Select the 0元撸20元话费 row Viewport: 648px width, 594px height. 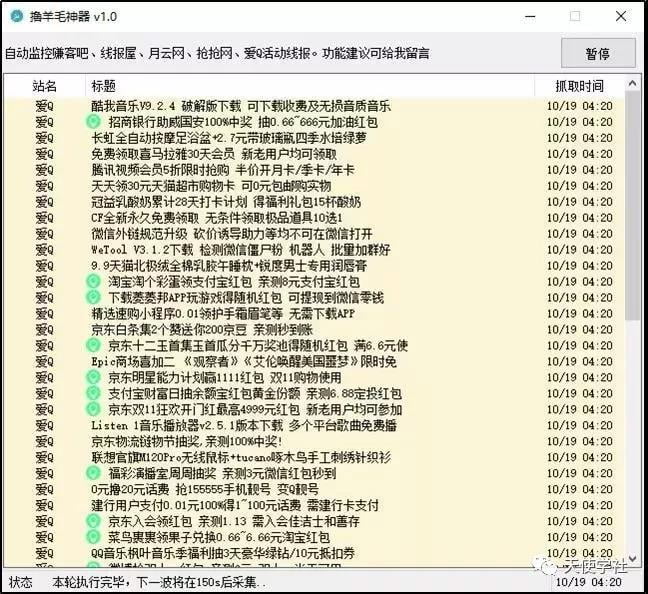click(314, 489)
